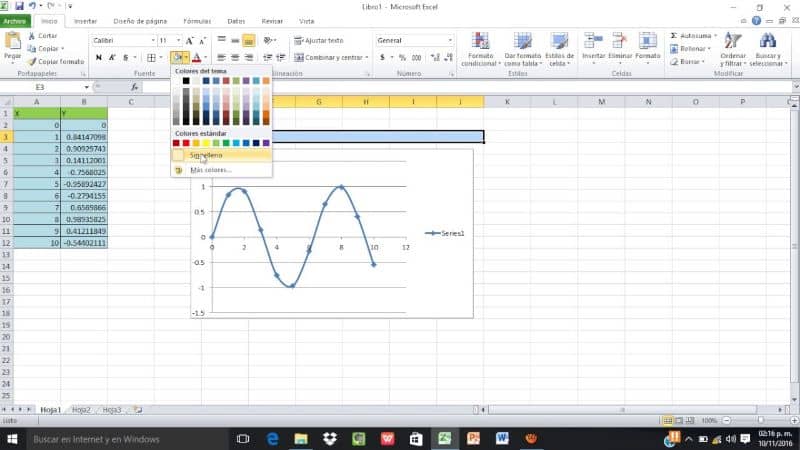Open Dar formato como tabla
Image resolution: width=800 pixels, height=450 pixels.
pos(522,49)
